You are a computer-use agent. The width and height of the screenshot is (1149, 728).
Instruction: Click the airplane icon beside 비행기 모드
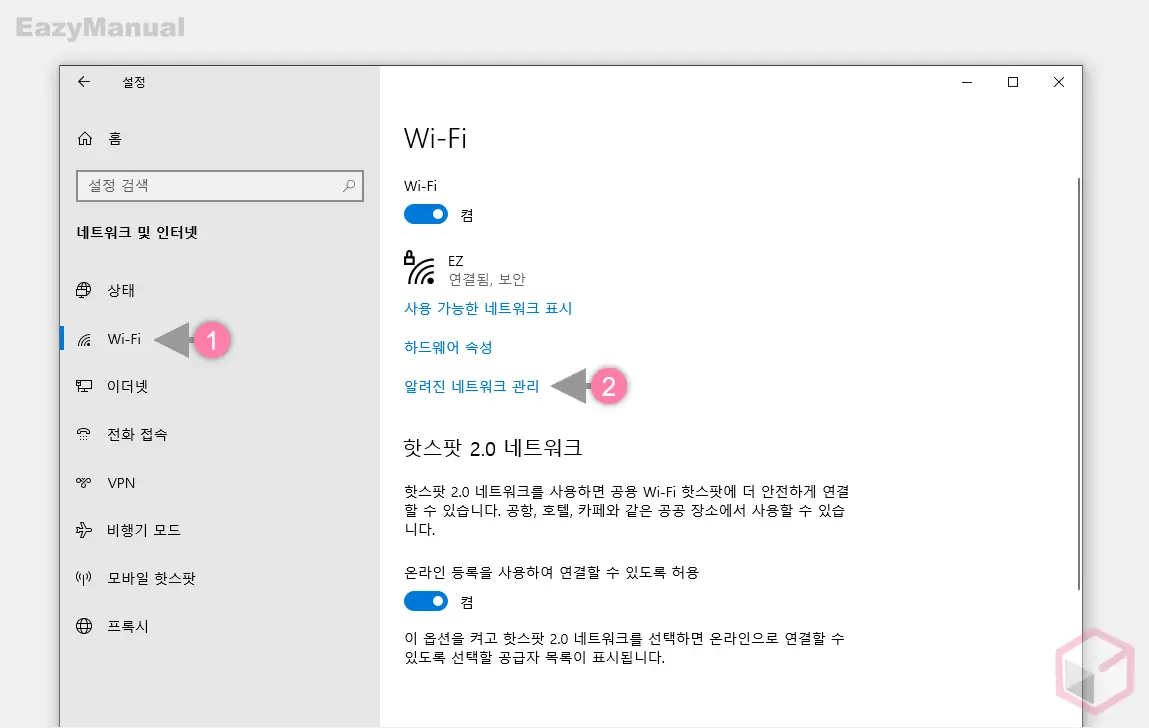point(85,530)
